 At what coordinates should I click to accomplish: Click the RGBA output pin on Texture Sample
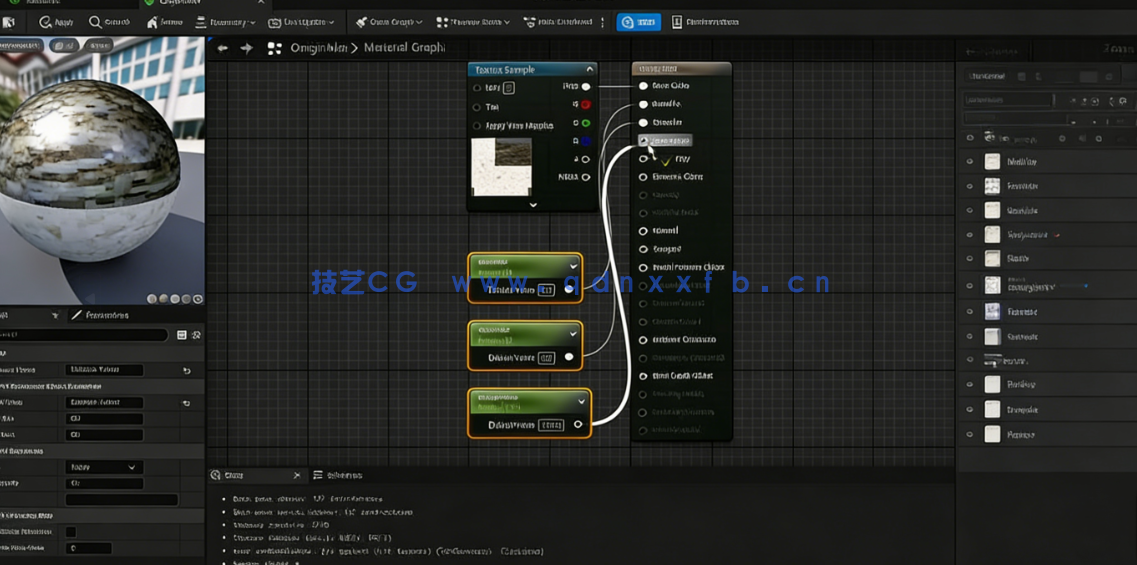(586, 177)
